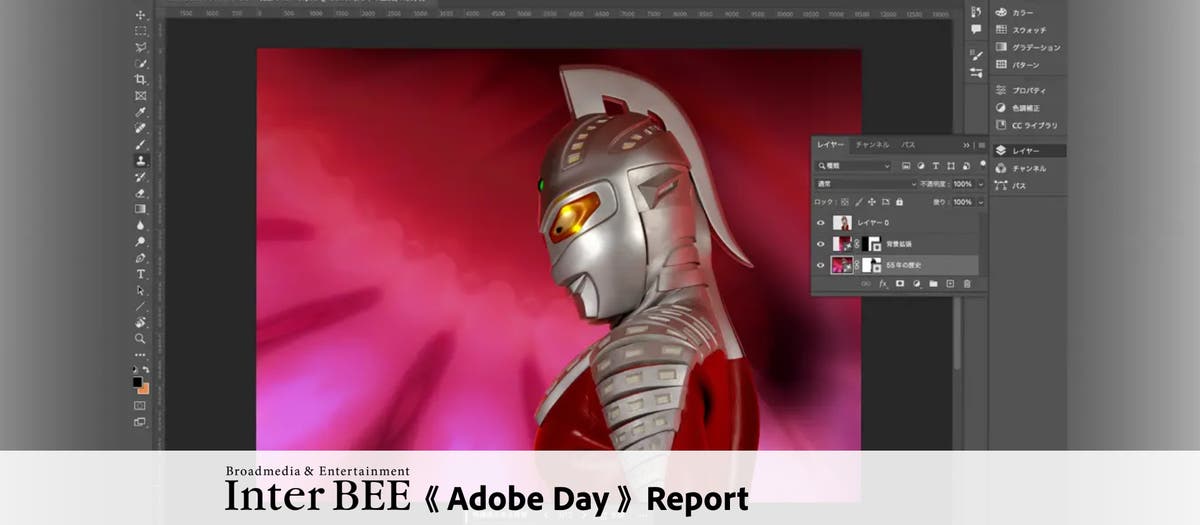1200x525 pixels.
Task: Open the layer filter type dropdown
Action: (x=853, y=165)
